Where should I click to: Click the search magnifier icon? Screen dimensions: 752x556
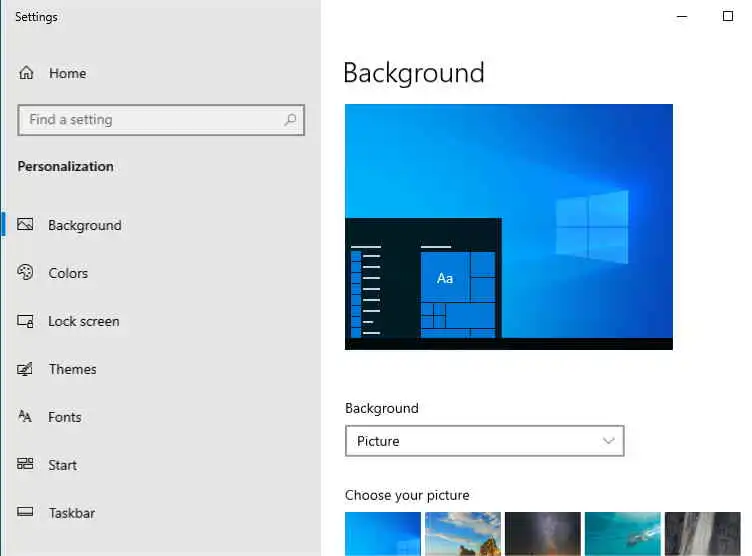click(290, 119)
